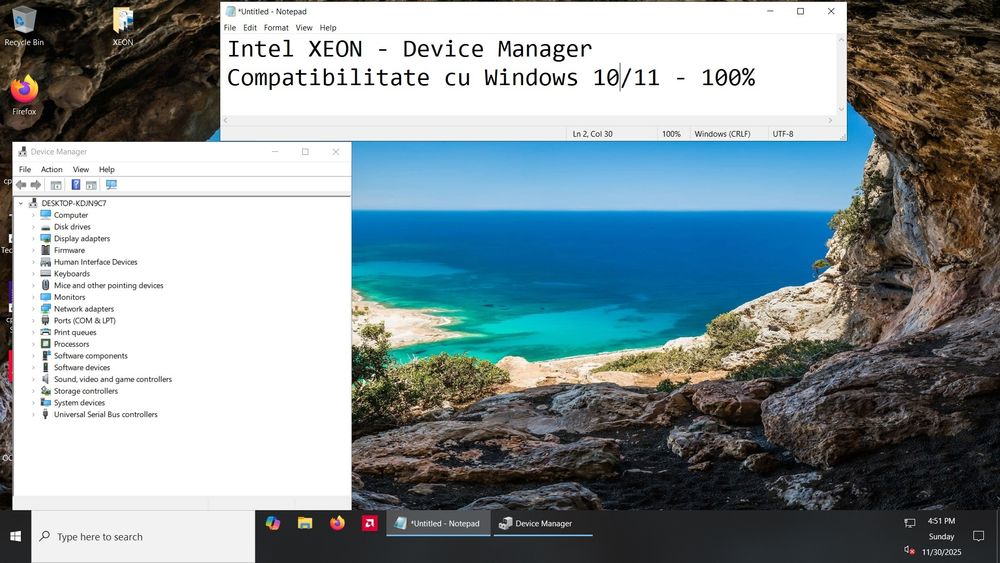Open the blue Help toolbar icon in Device Manager
The height and width of the screenshot is (563, 1000).
point(76,185)
